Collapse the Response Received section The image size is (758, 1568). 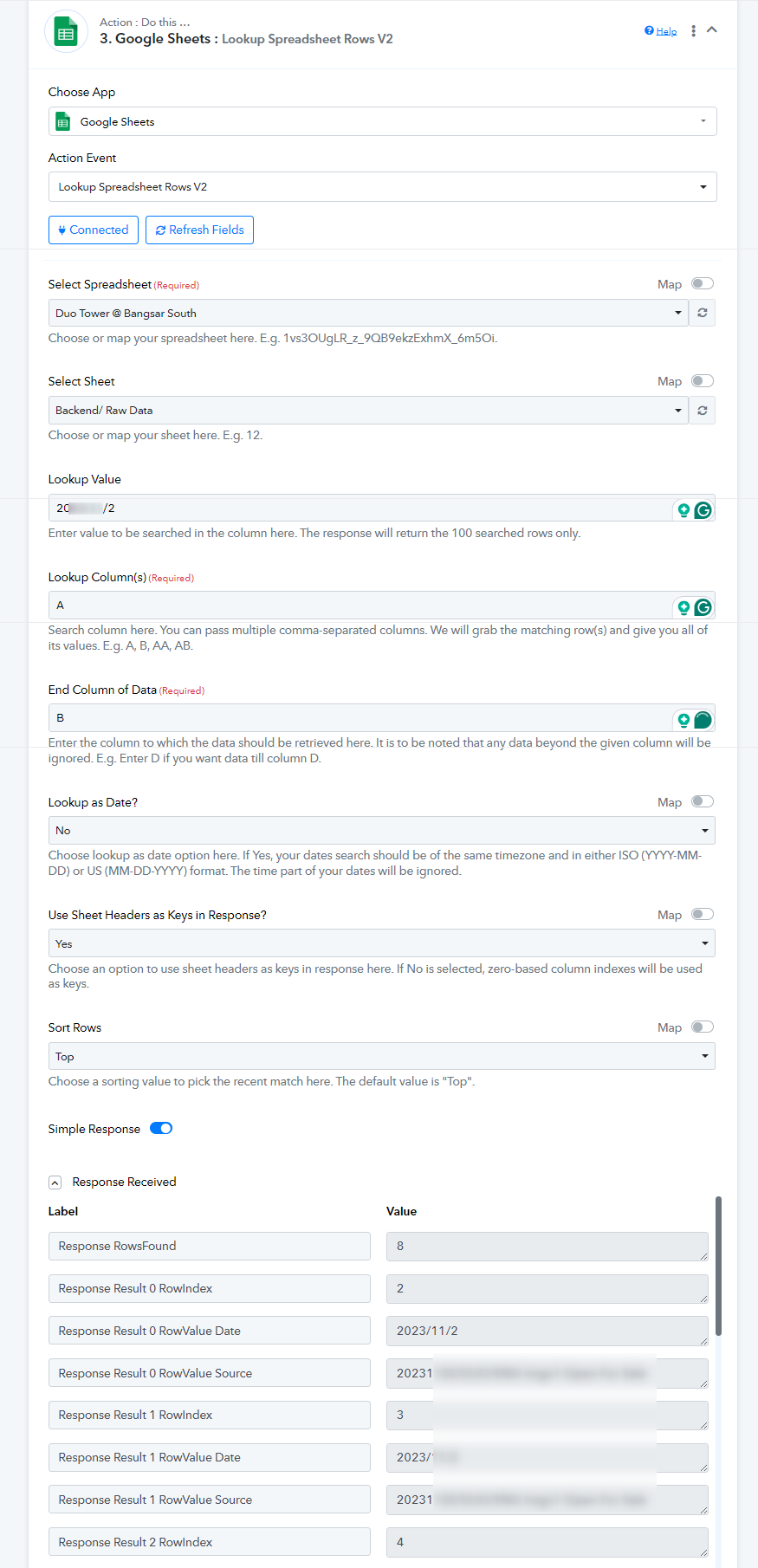55,1182
